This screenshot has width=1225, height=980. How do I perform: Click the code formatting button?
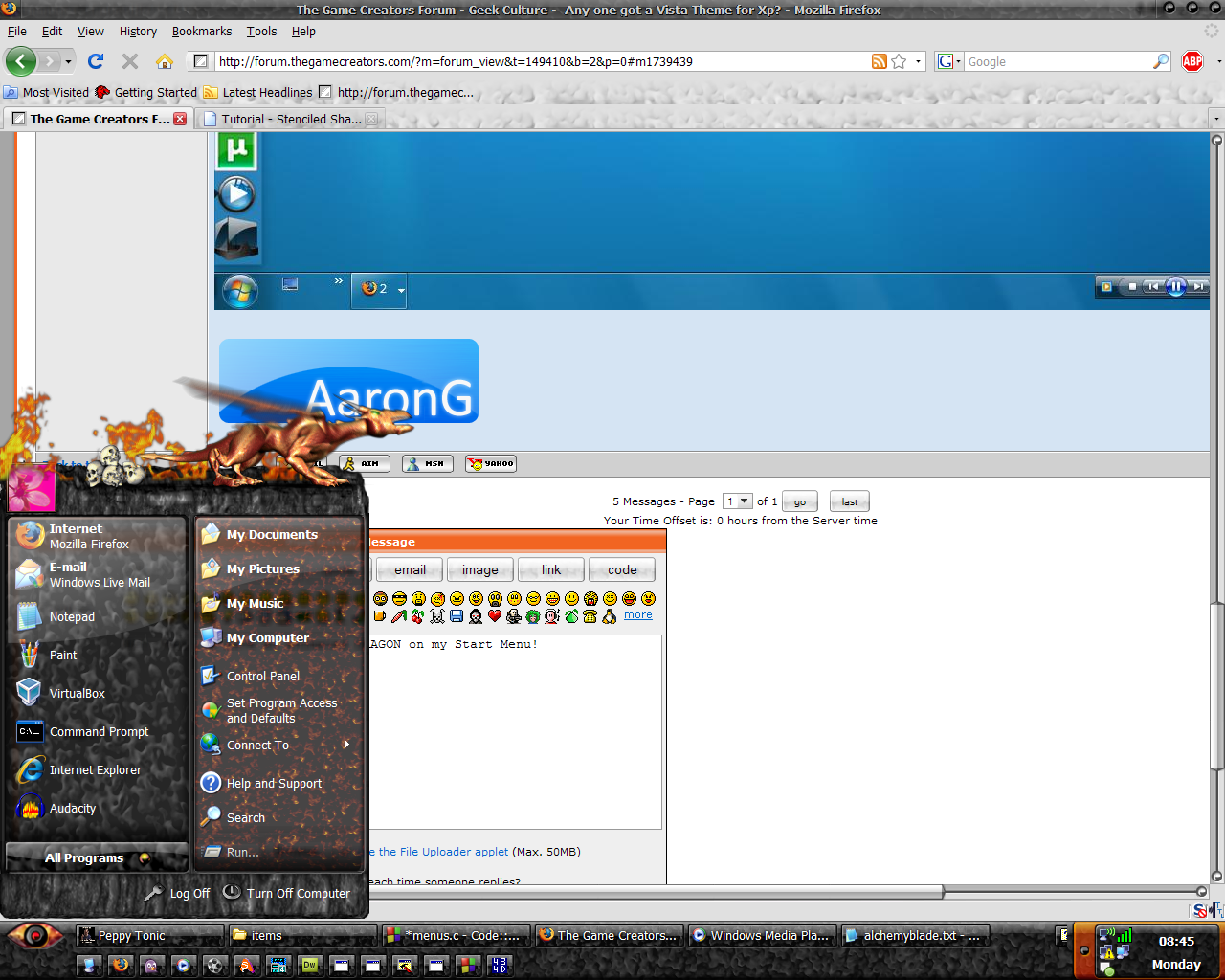[622, 570]
